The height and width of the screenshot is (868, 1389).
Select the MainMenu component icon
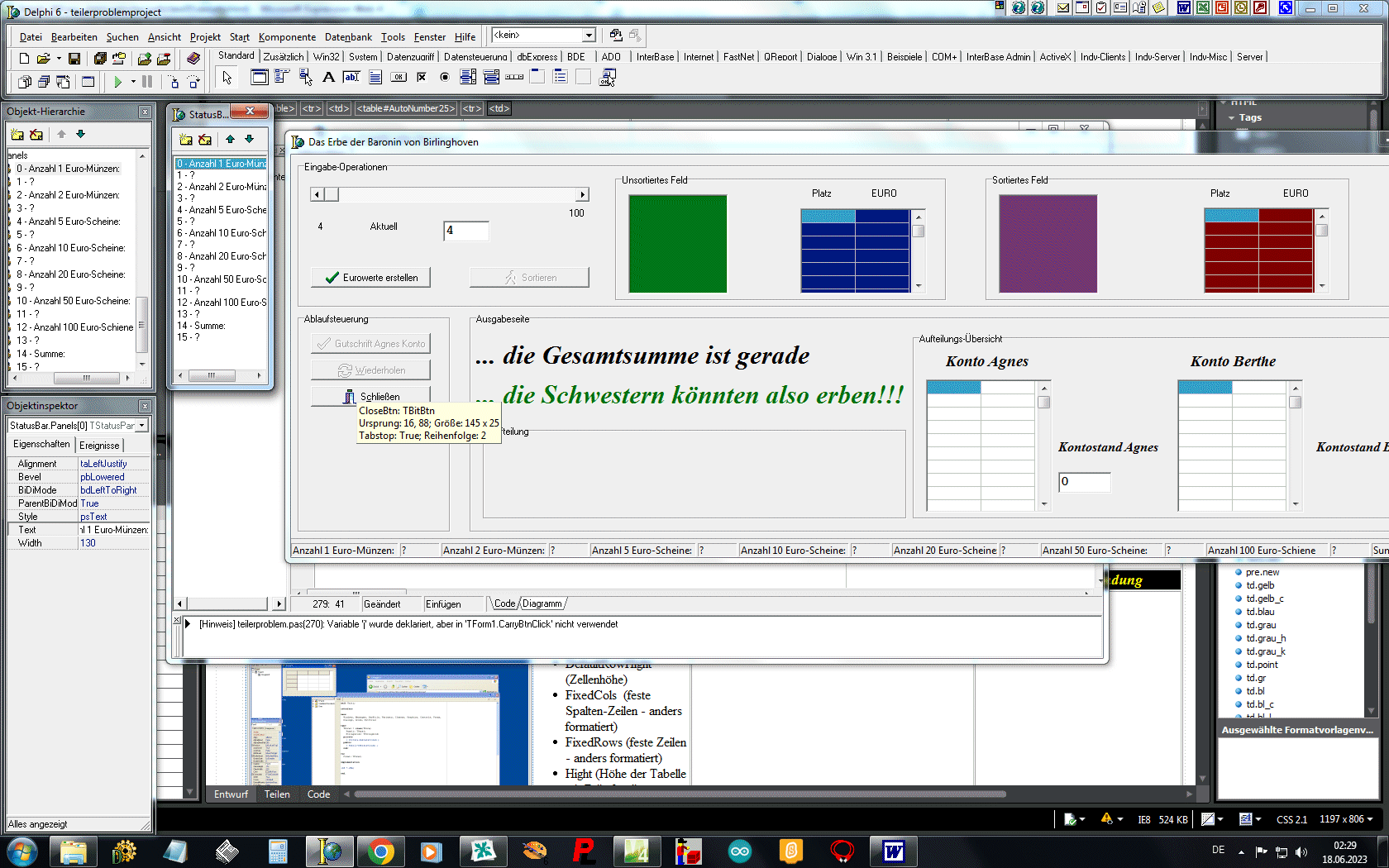(282, 78)
